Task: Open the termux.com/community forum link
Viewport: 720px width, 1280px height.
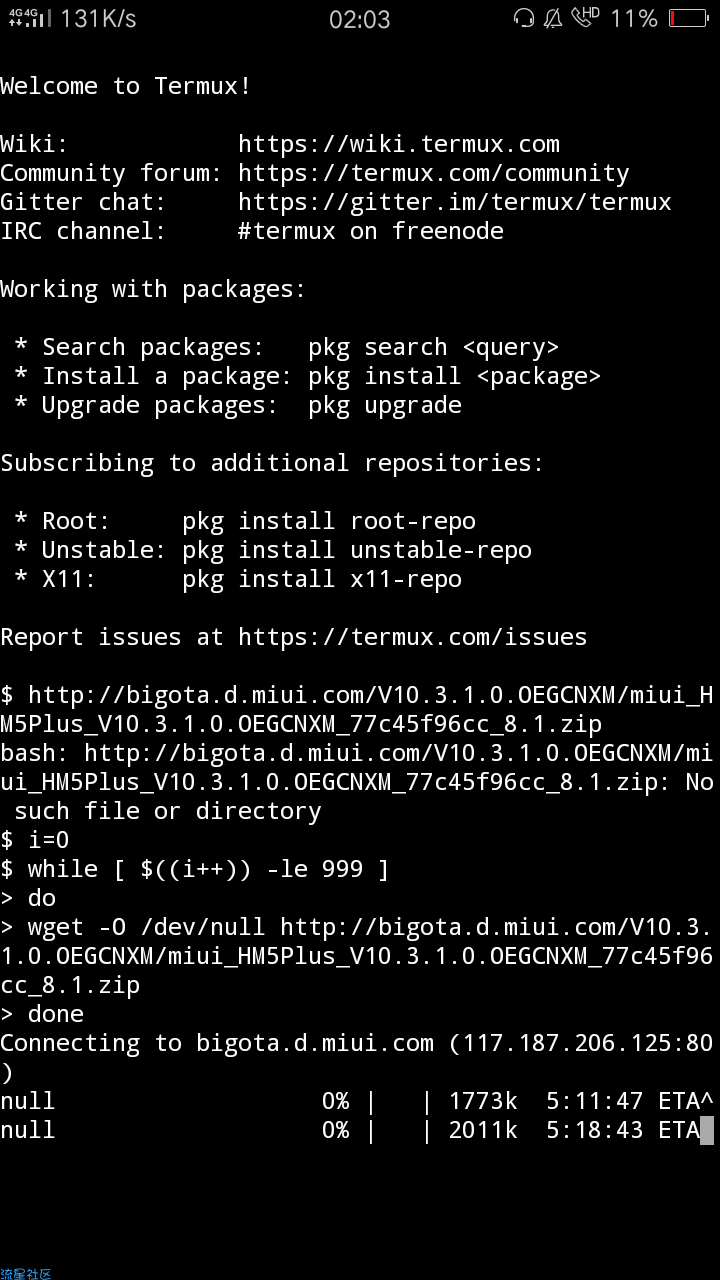Action: [434, 173]
